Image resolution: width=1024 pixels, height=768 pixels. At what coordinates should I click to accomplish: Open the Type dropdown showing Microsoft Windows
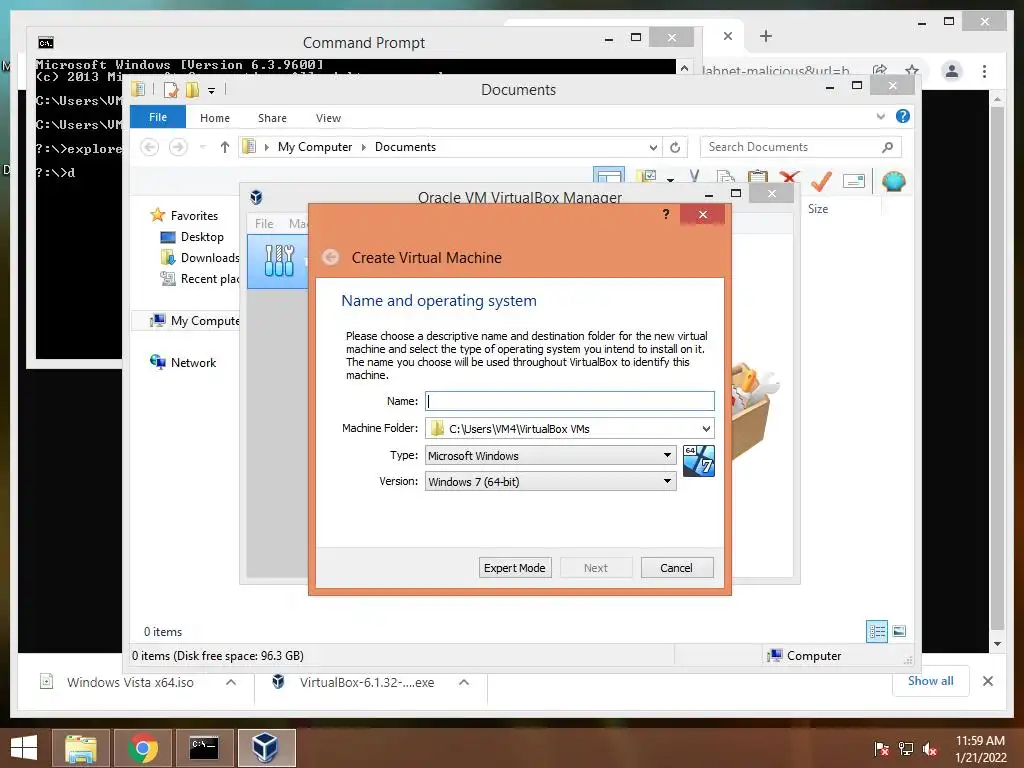[x=551, y=455]
